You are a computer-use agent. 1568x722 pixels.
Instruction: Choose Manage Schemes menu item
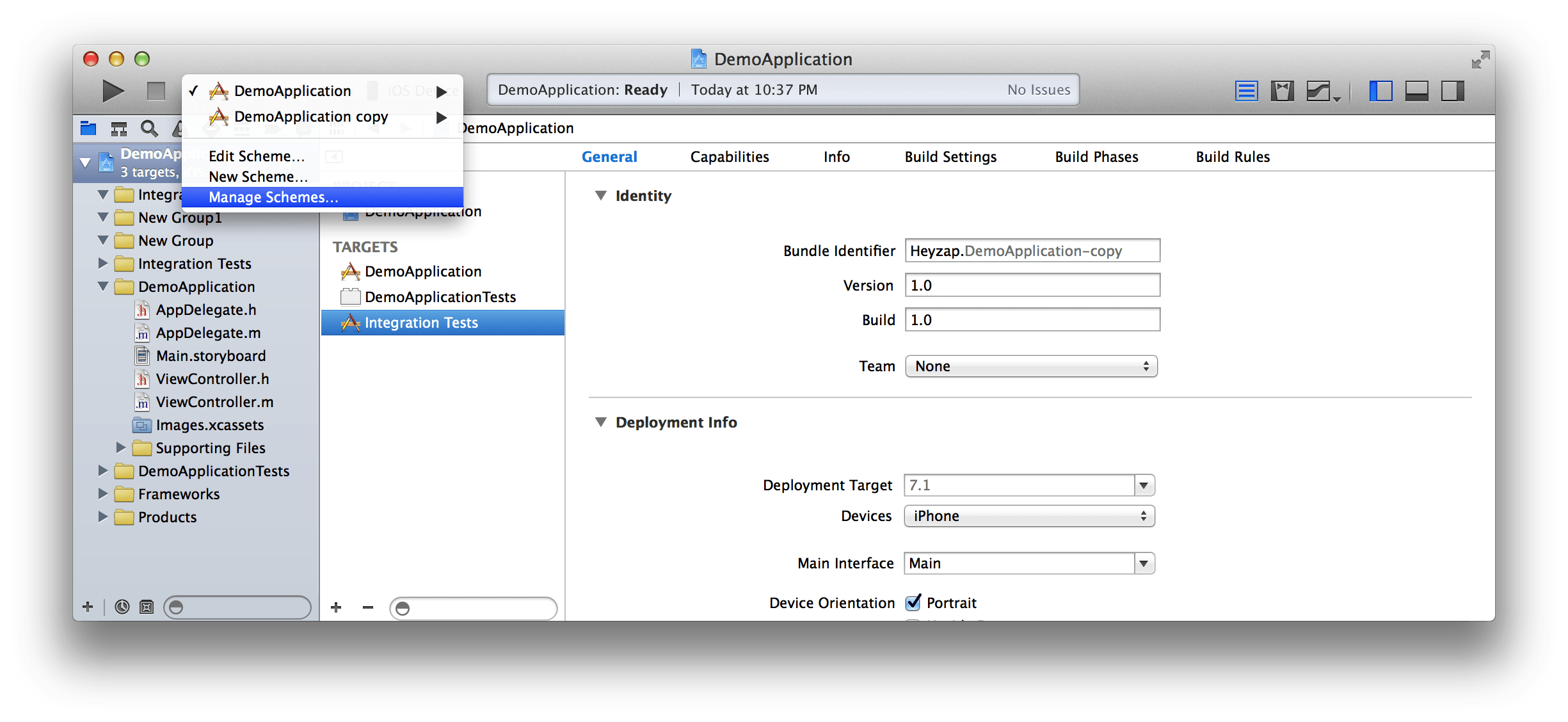(273, 197)
